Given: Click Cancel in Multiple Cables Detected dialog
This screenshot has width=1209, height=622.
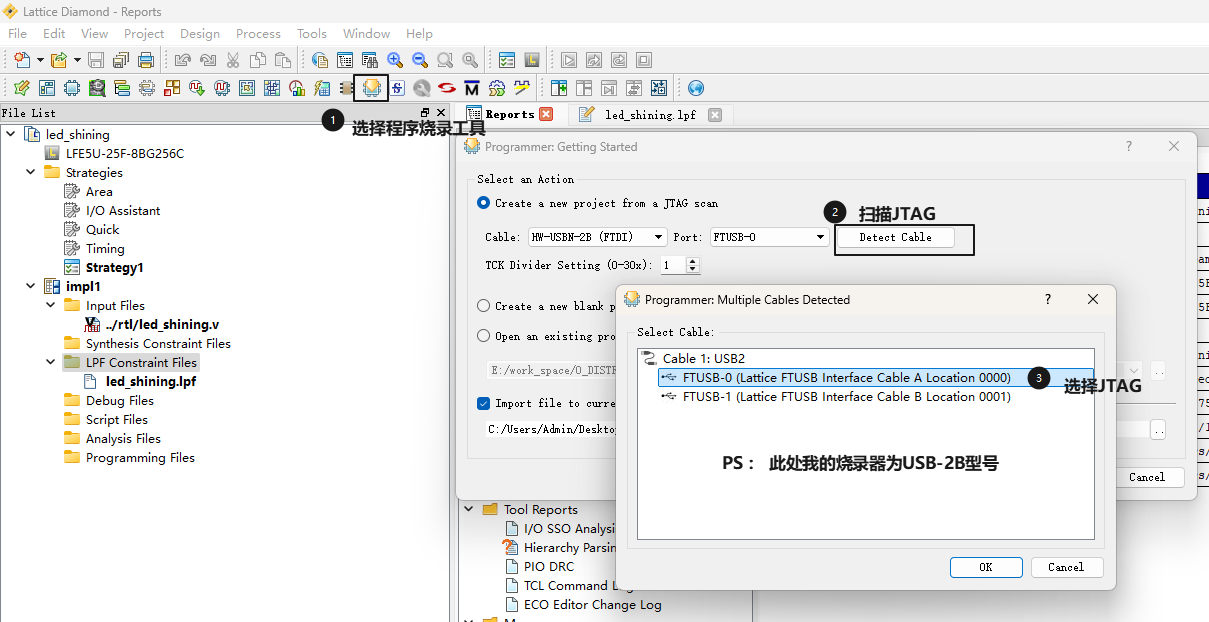Looking at the screenshot, I should pos(1066,567).
